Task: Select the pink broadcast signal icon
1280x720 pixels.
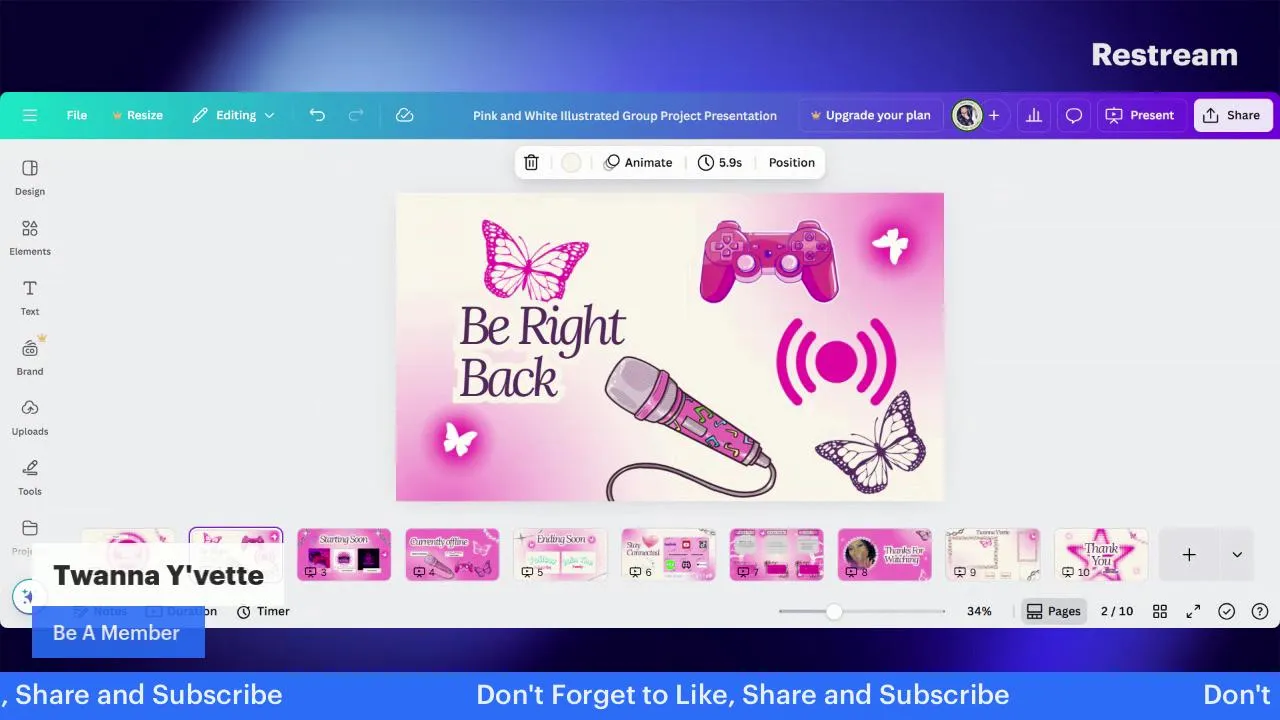Action: pyautogui.click(x=836, y=362)
